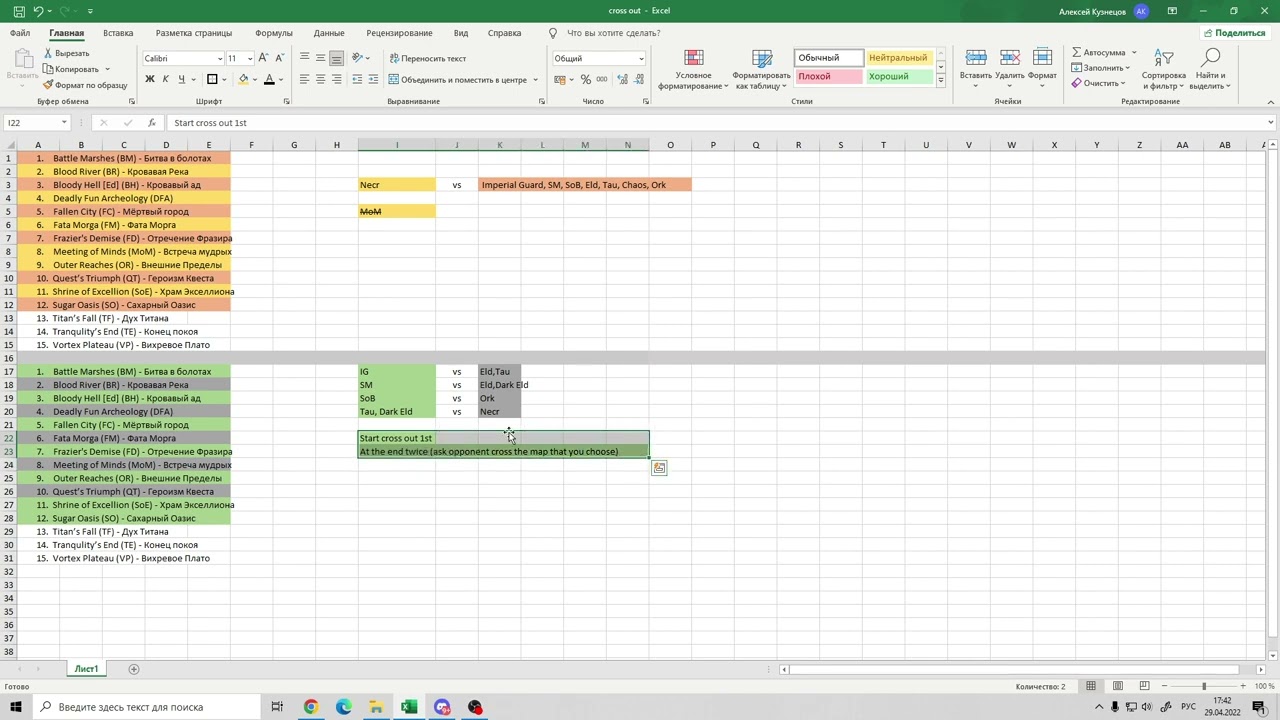Apply the Плохой cell style
The height and width of the screenshot is (720, 1280).
click(x=829, y=76)
